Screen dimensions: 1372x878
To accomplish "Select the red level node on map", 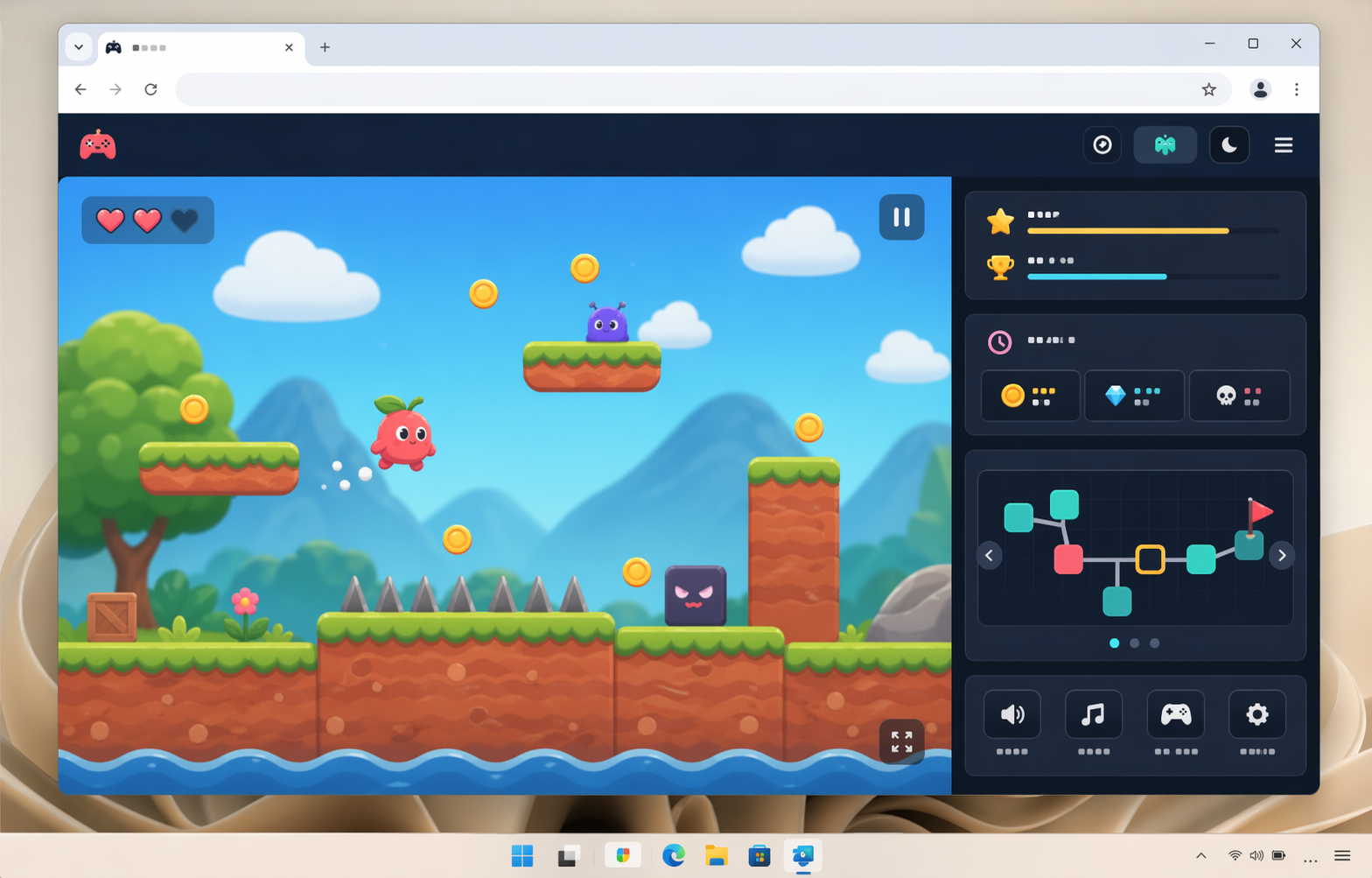I will coord(1068,558).
